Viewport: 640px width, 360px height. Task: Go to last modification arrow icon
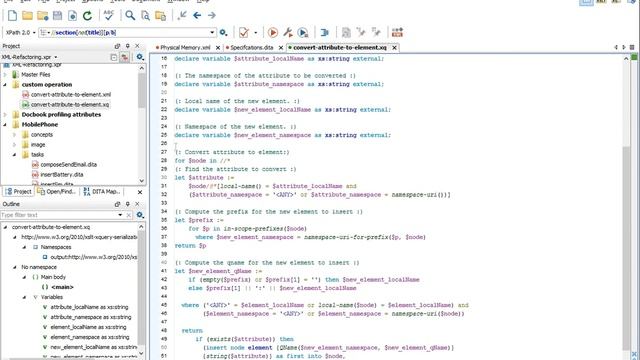point(182,16)
